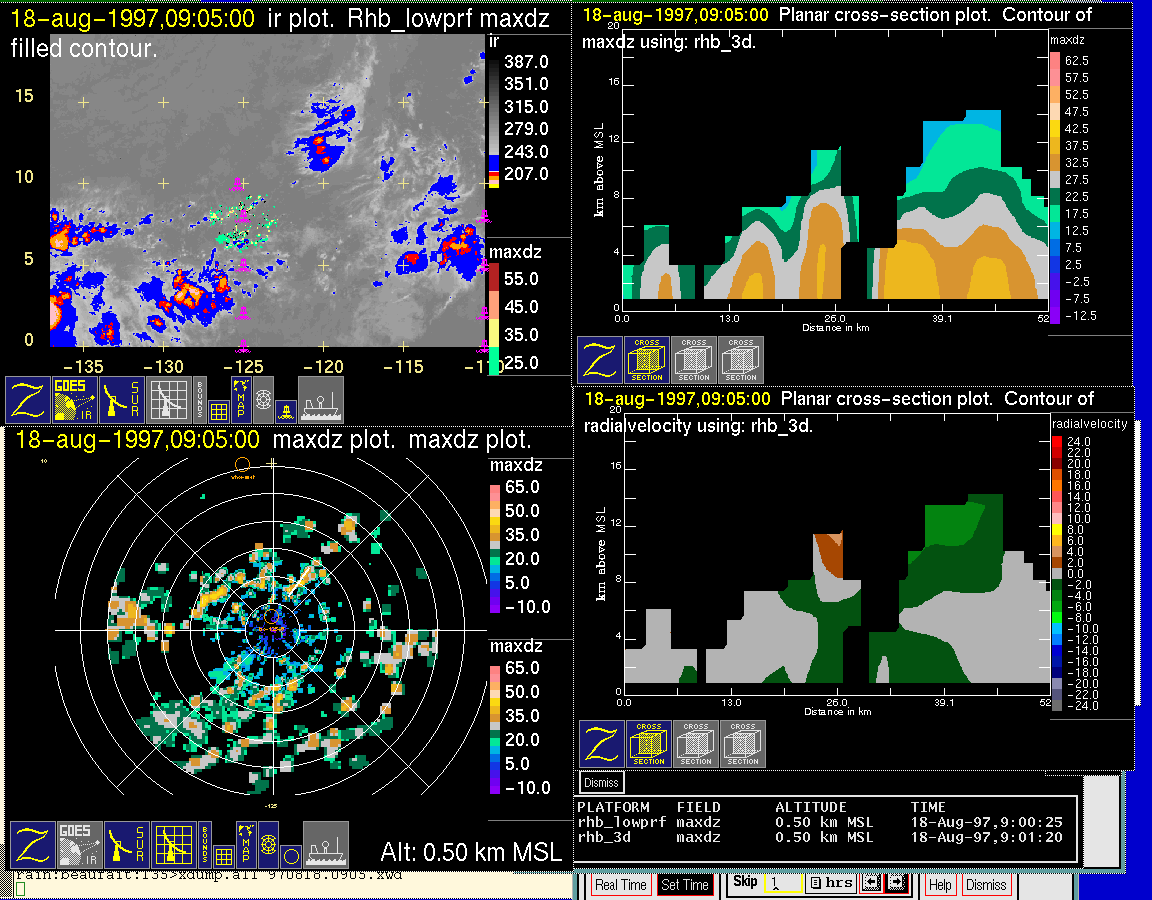Viewport: 1152px width, 900px height.
Task: Step time forward with the right arrow
Action: tap(896, 884)
